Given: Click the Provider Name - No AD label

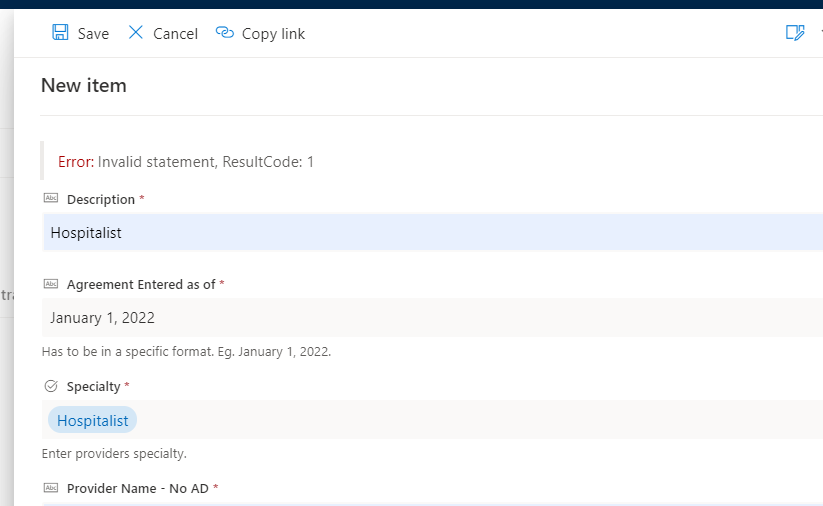Looking at the screenshot, I should click(138, 489).
